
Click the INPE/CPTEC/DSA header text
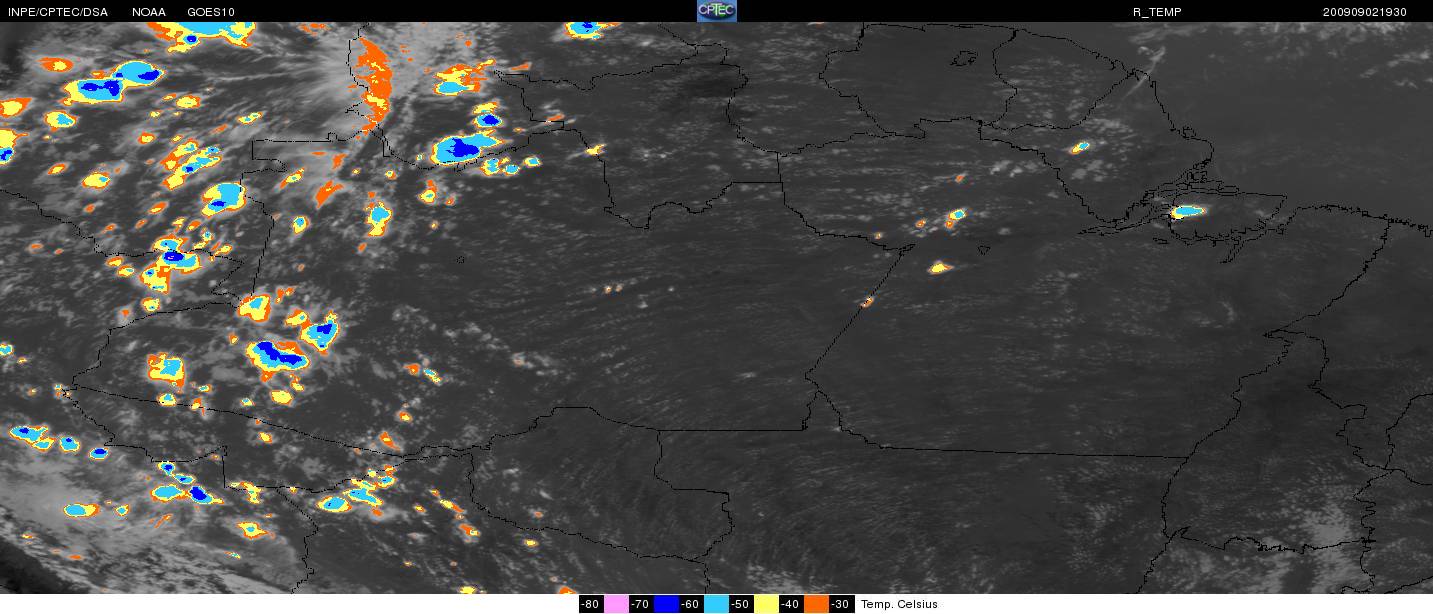coord(55,12)
